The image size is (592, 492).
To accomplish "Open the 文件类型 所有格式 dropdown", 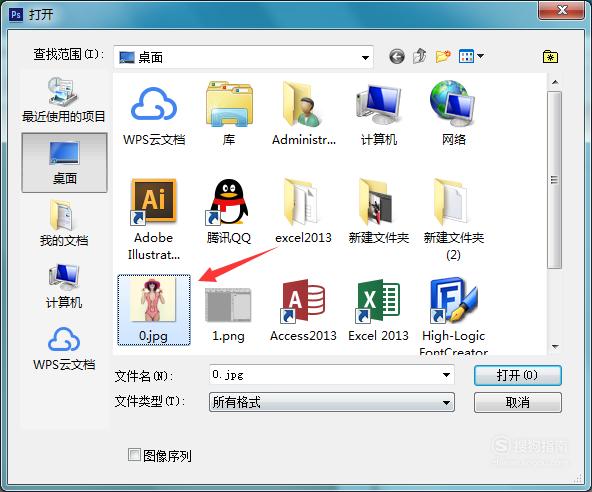I will click(x=332, y=402).
